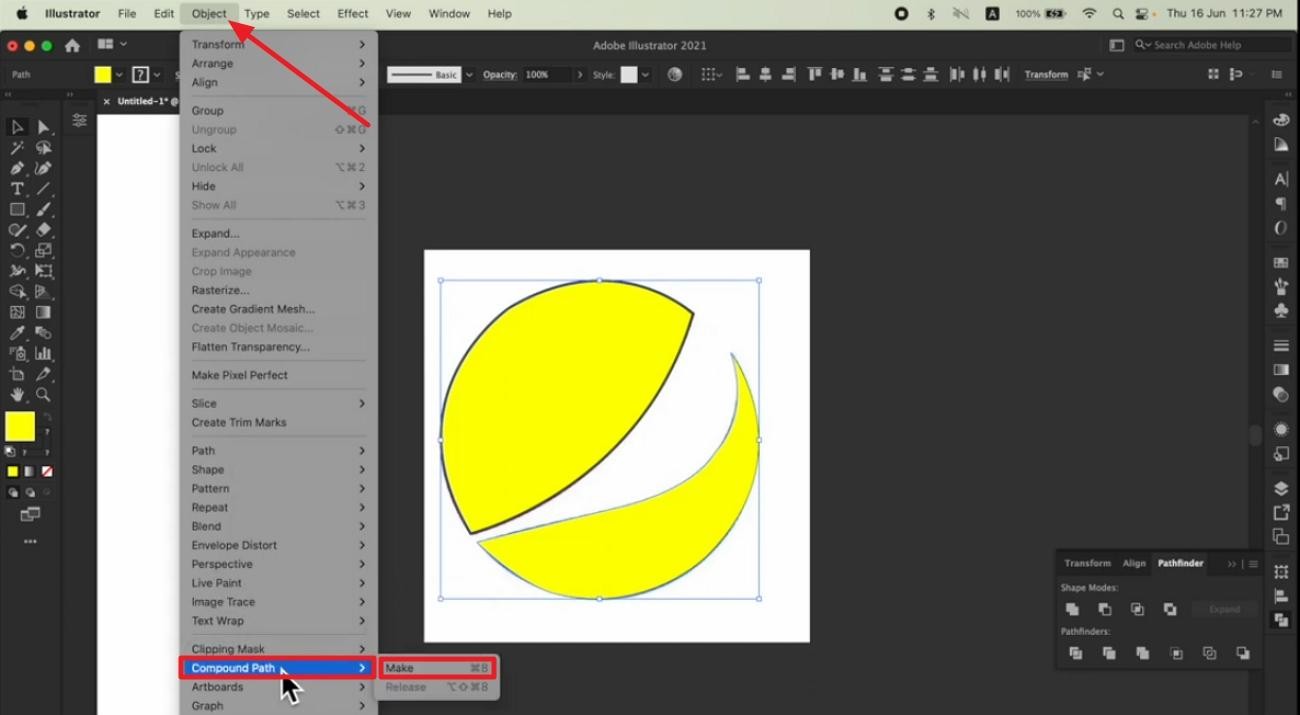1300x715 pixels.
Task: Open the Style swatch dropdown
Action: (645, 74)
